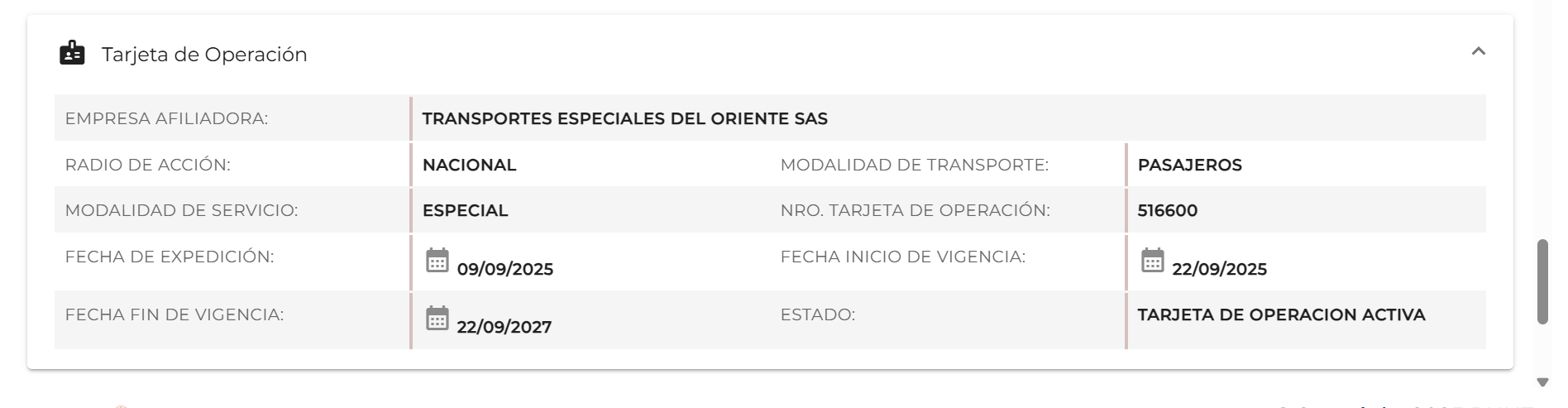The height and width of the screenshot is (408, 1568).
Task: Click the Nro. Tarjeta de Operación label
Action: pyautogui.click(x=915, y=210)
